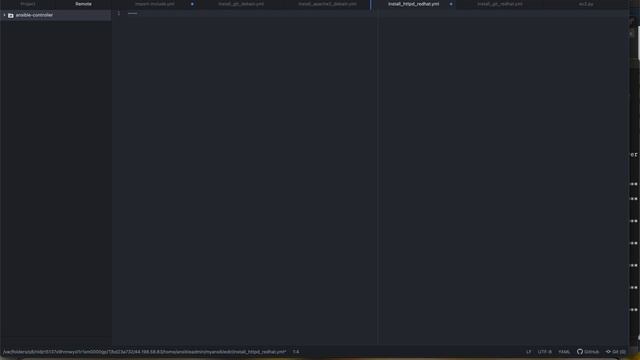This screenshot has width=640, height=360.
Task: Open the GitHub panel from status bar
Action: tap(588, 351)
